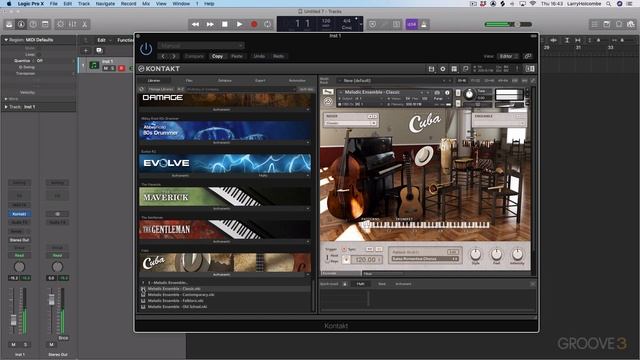Open the loop browser button at top right

[x=619, y=24]
